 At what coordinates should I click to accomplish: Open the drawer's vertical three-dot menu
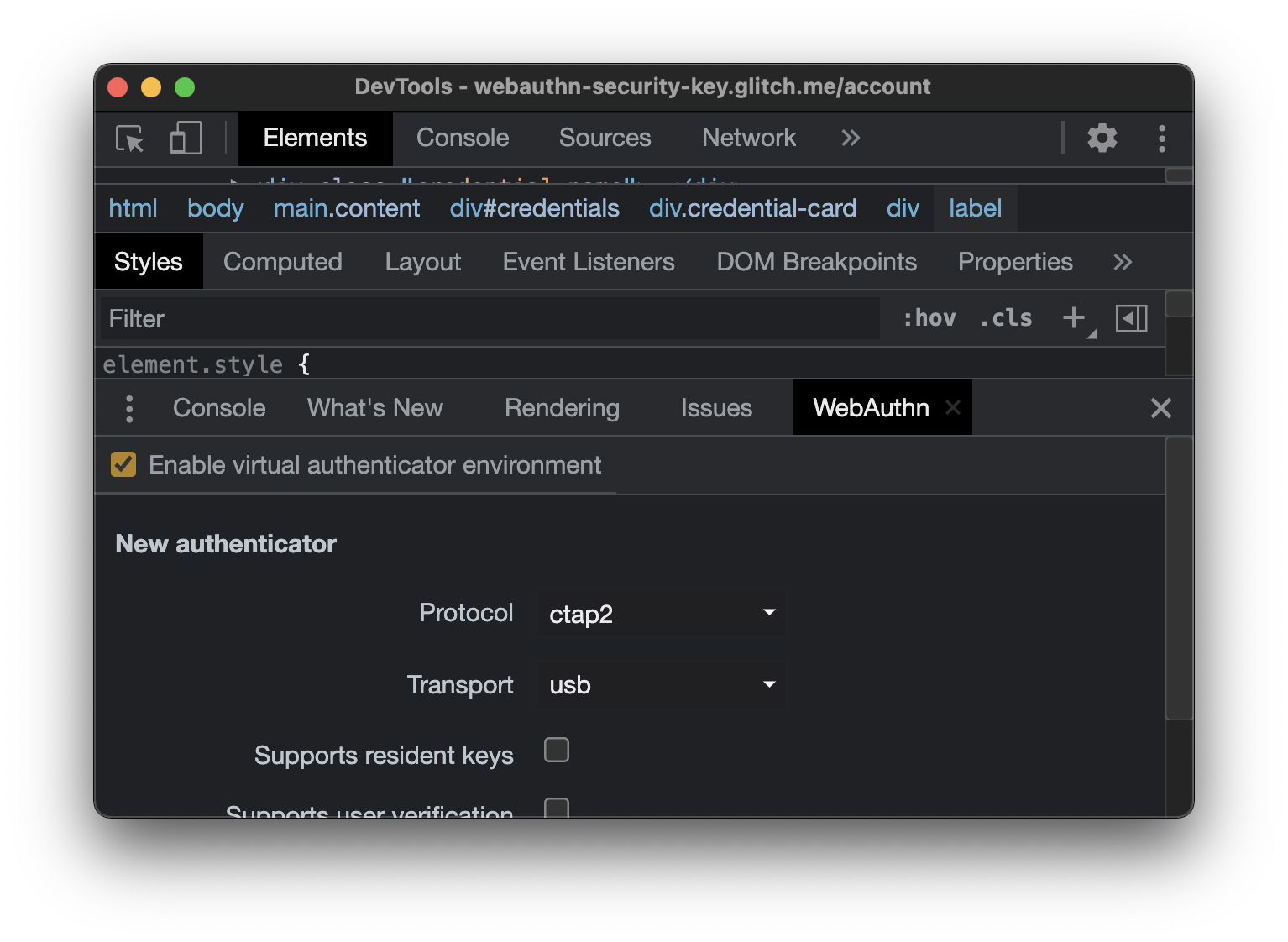pos(129,408)
